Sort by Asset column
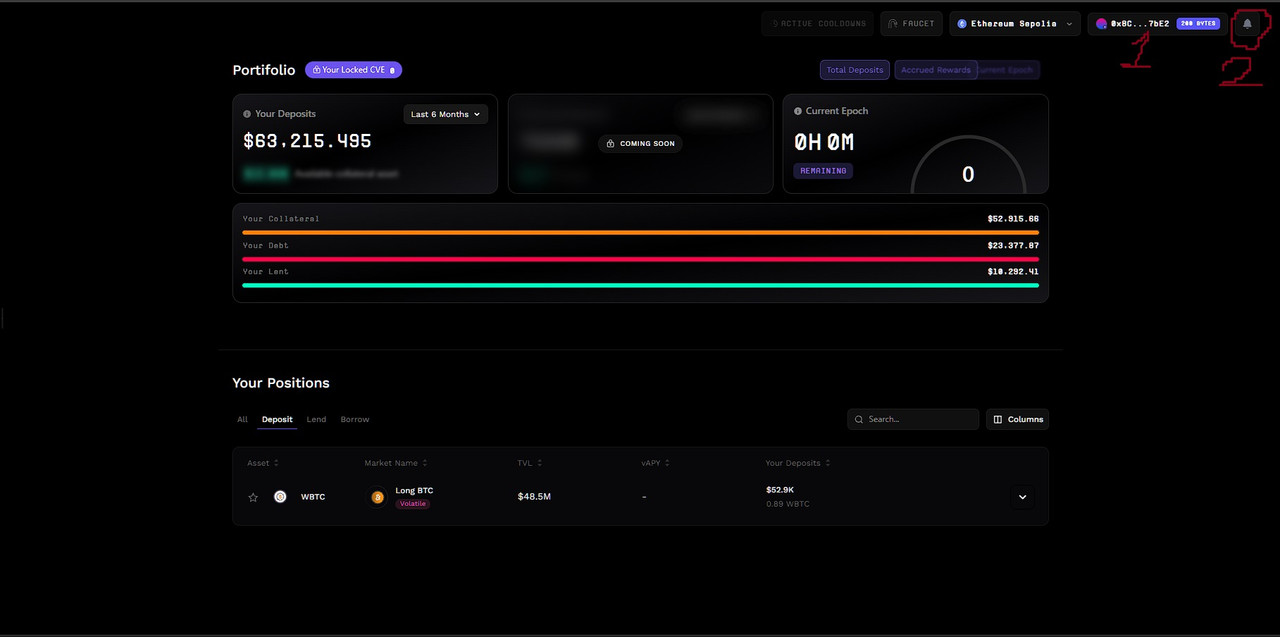Viewport: 1280px width, 637px height. pyautogui.click(x=262, y=463)
